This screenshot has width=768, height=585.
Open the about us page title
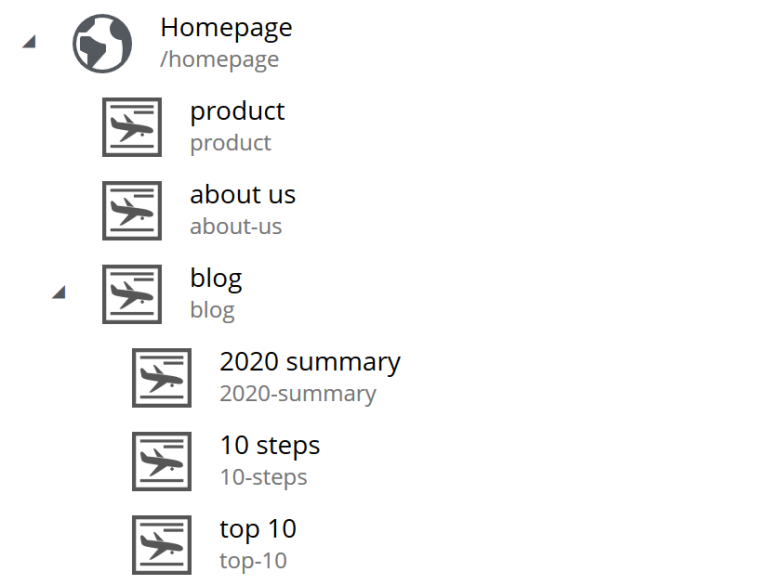pyautogui.click(x=243, y=194)
